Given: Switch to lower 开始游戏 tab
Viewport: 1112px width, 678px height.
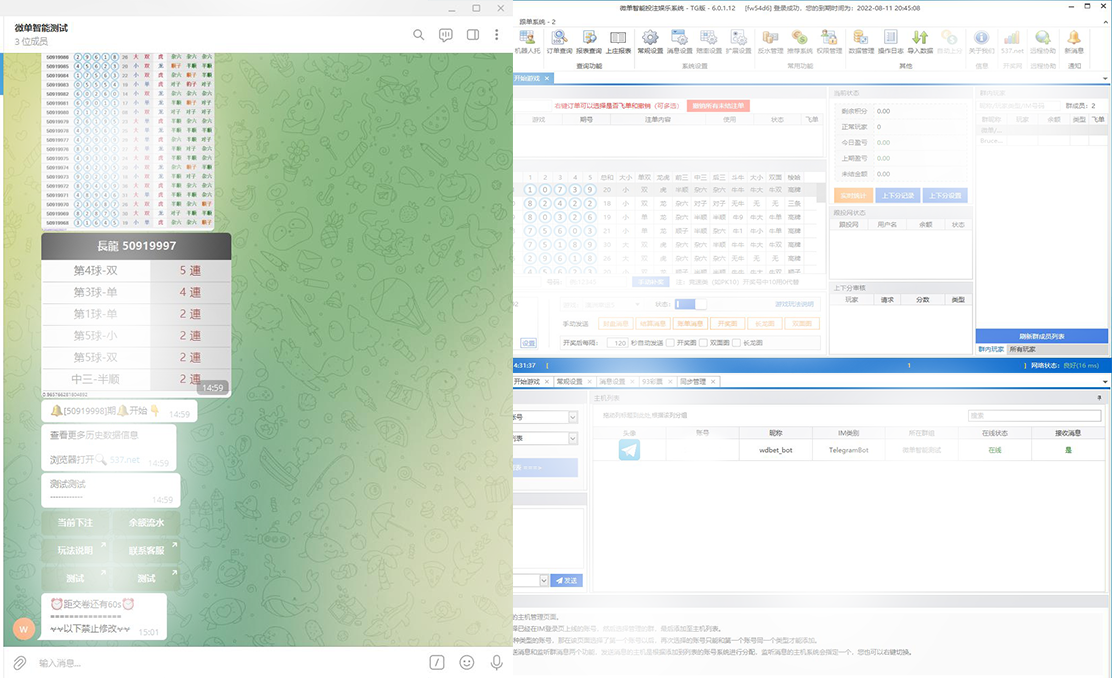Looking at the screenshot, I should pos(527,382).
